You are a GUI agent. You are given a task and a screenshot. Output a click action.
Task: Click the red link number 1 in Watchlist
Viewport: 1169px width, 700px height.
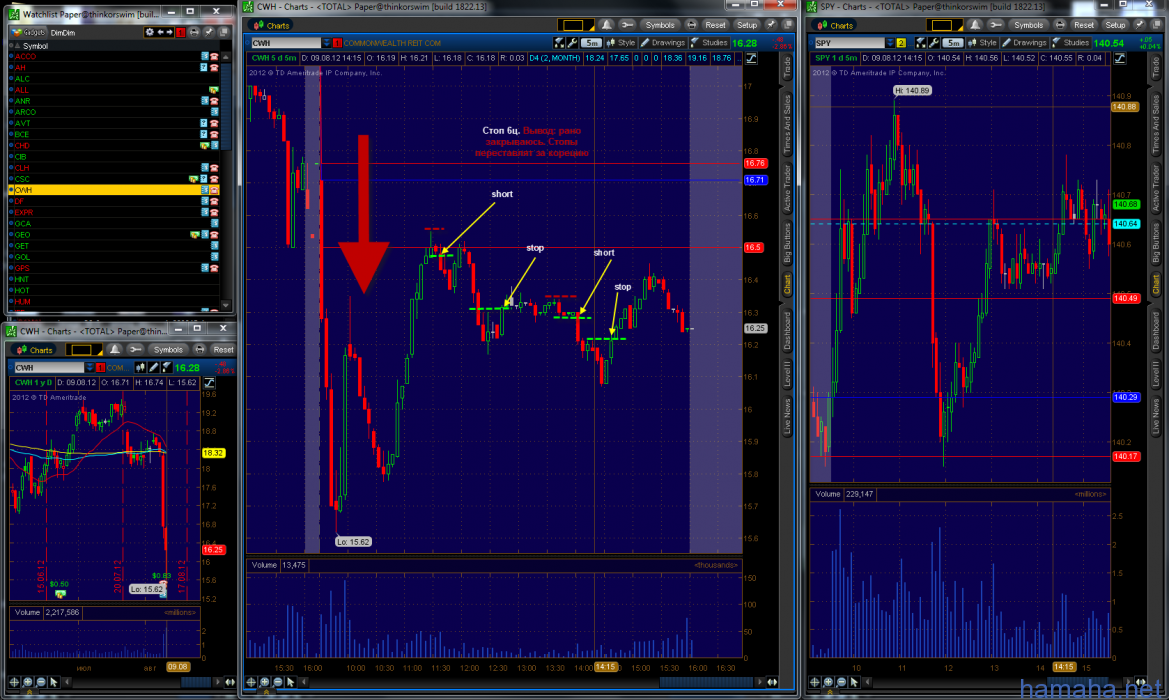click(x=180, y=32)
